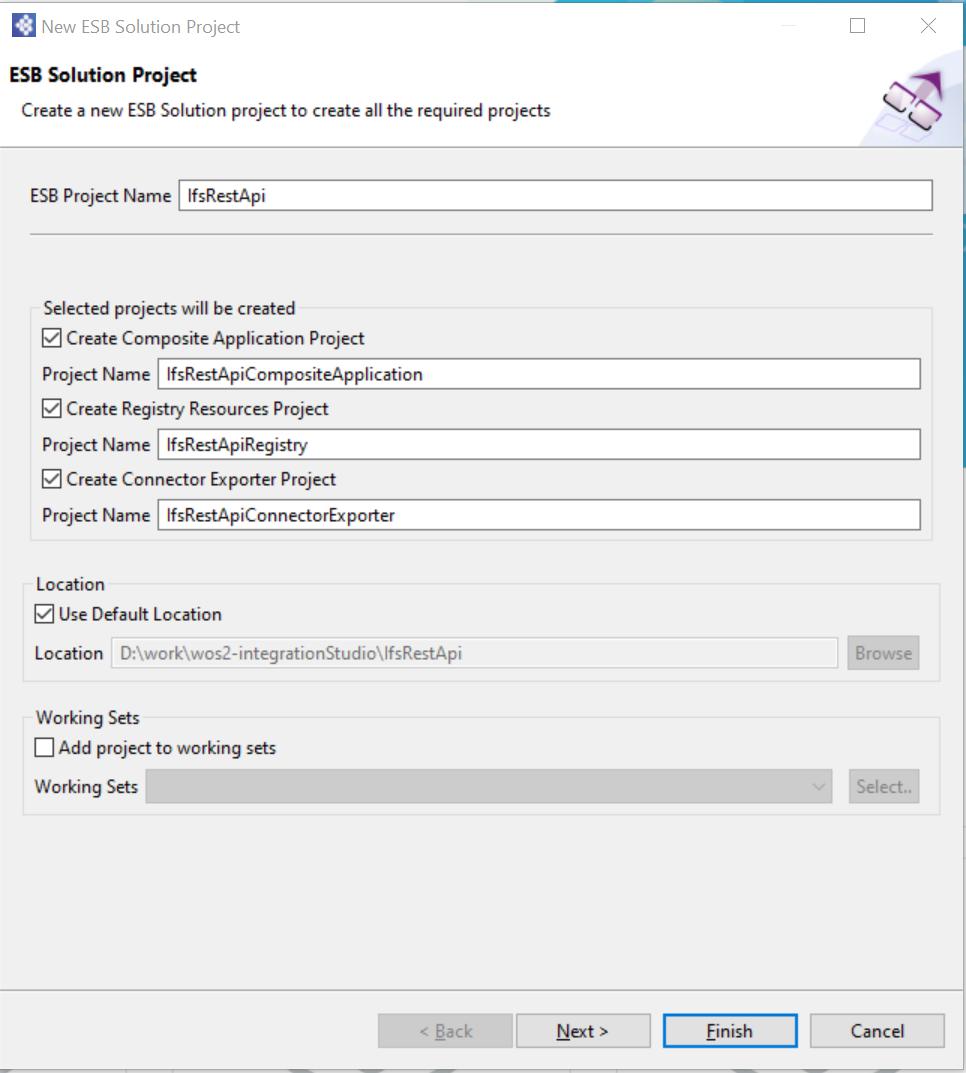Open the Working Sets dropdown
This screenshot has height=1073, width=966.
coord(820,787)
